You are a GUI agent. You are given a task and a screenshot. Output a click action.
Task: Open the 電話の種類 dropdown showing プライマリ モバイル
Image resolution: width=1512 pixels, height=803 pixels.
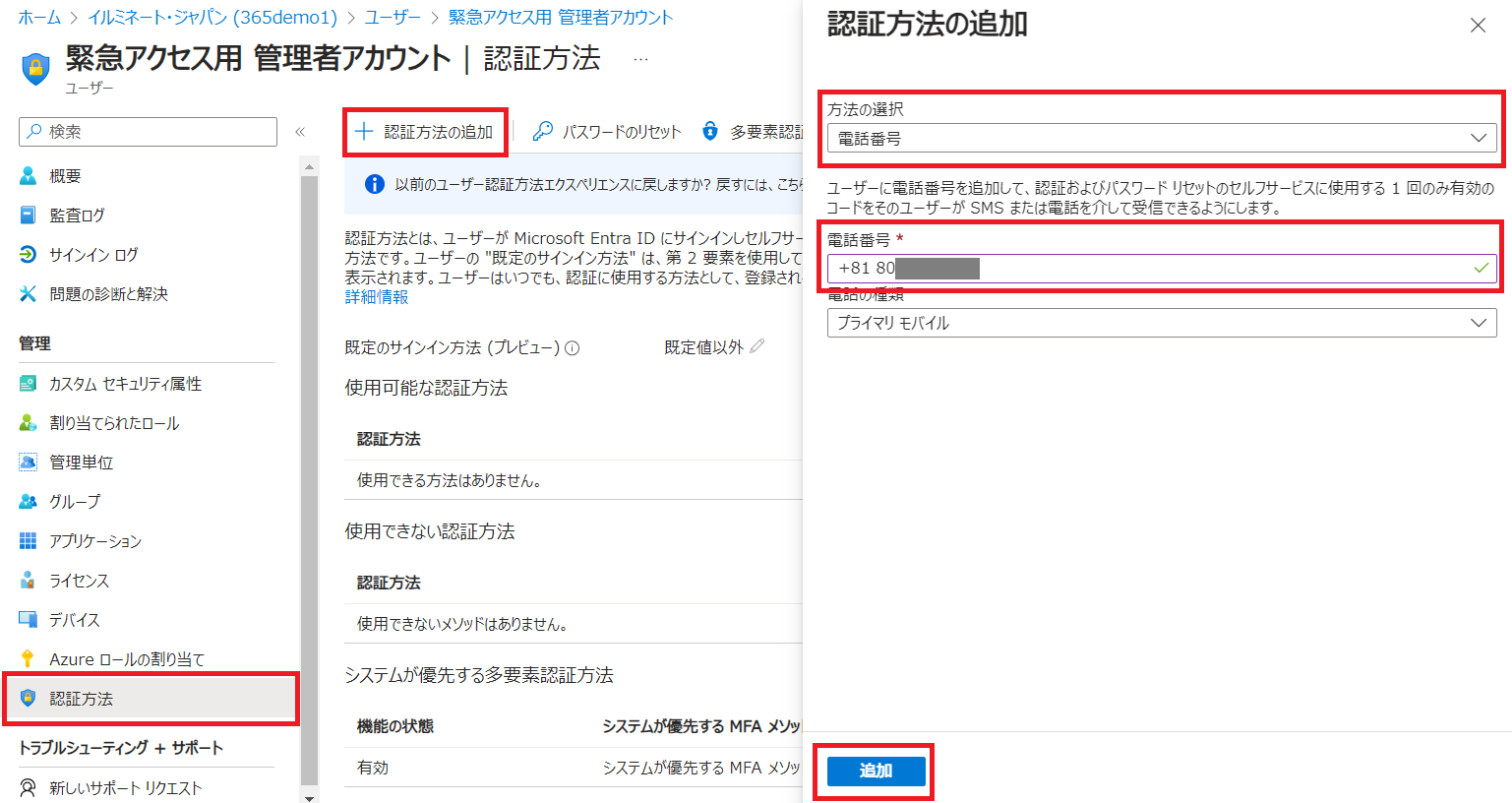[1162, 323]
